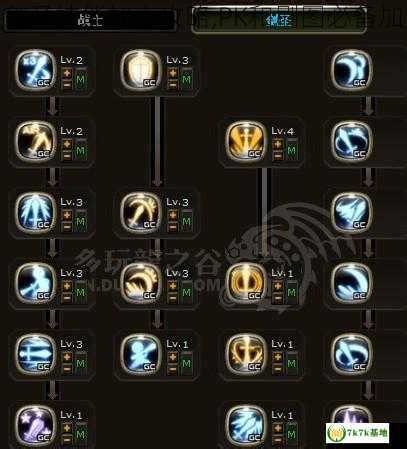Image resolution: width=407 pixels, height=449 pixels.
Task: Switch to the 战士 tab
Action: click(x=90, y=20)
